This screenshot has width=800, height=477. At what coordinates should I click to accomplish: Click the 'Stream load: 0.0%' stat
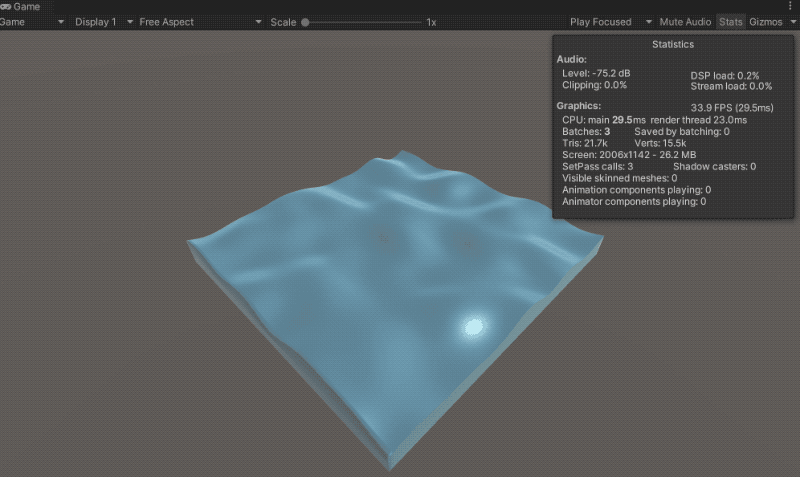731,86
